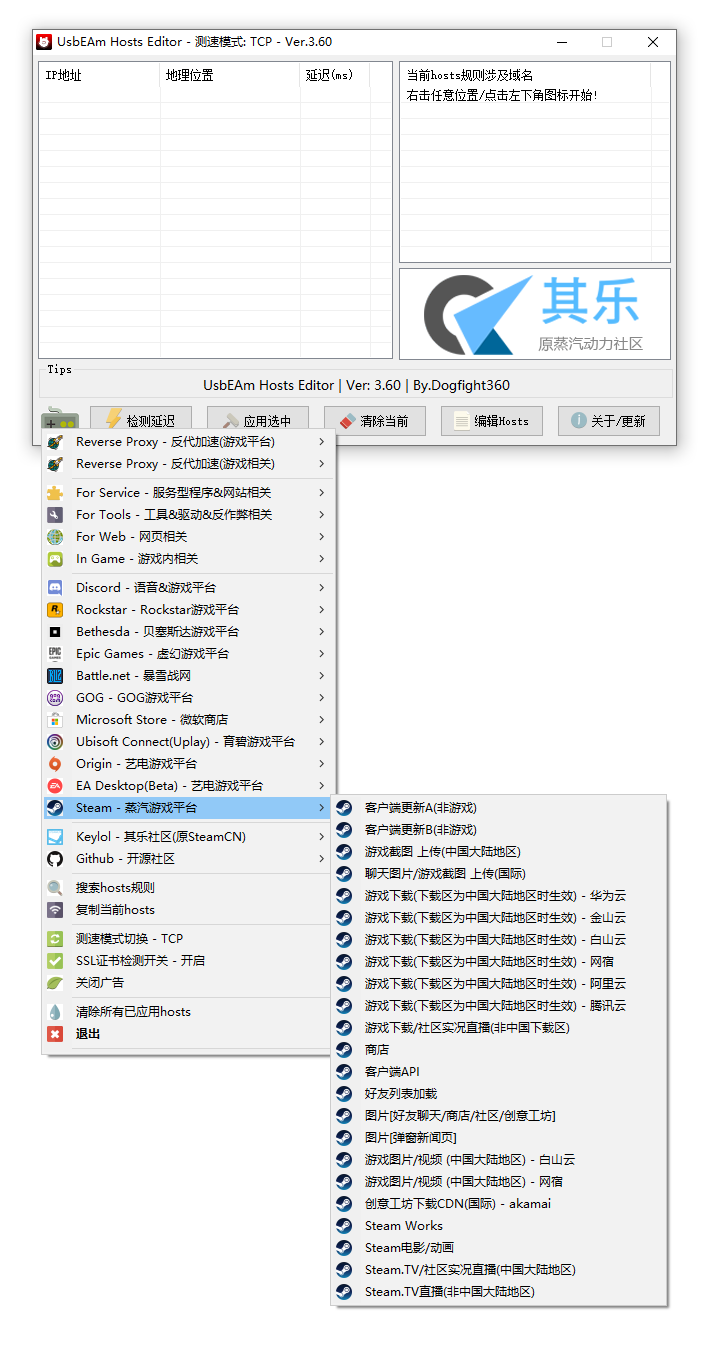Image resolution: width=717 pixels, height=1345 pixels.
Task: Click the red X icon beside 退出
Action: click(x=56, y=1034)
